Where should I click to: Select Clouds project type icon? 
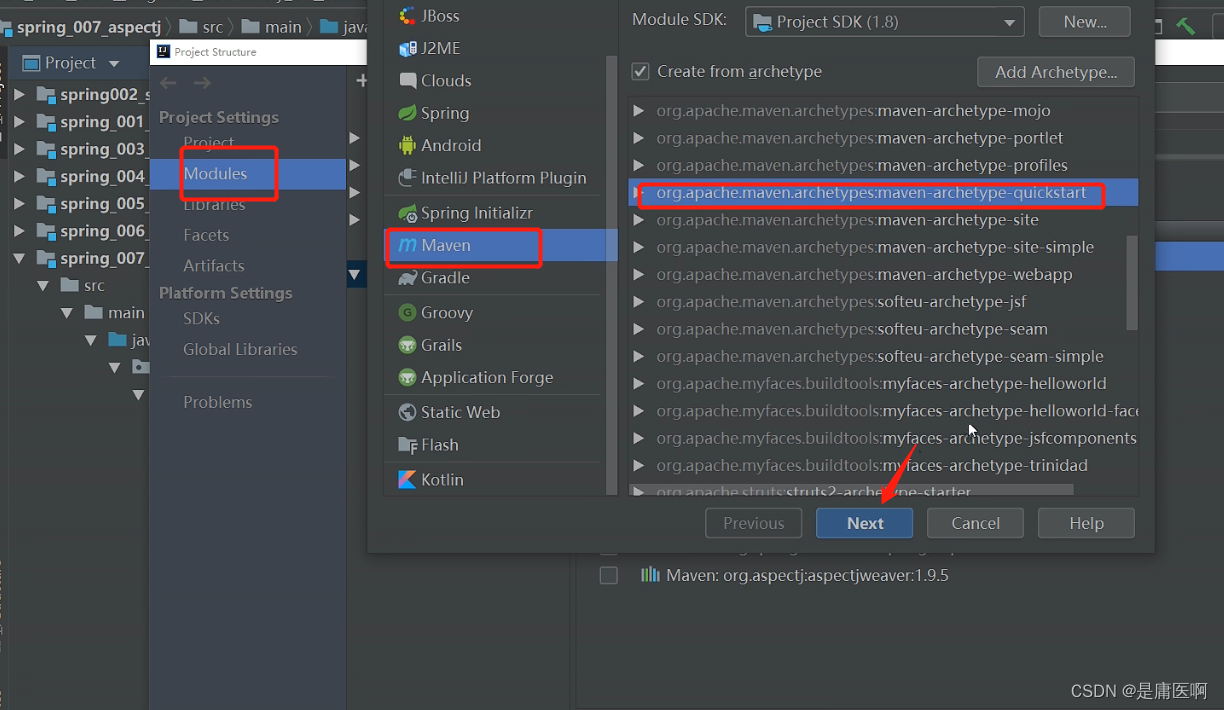pos(407,81)
